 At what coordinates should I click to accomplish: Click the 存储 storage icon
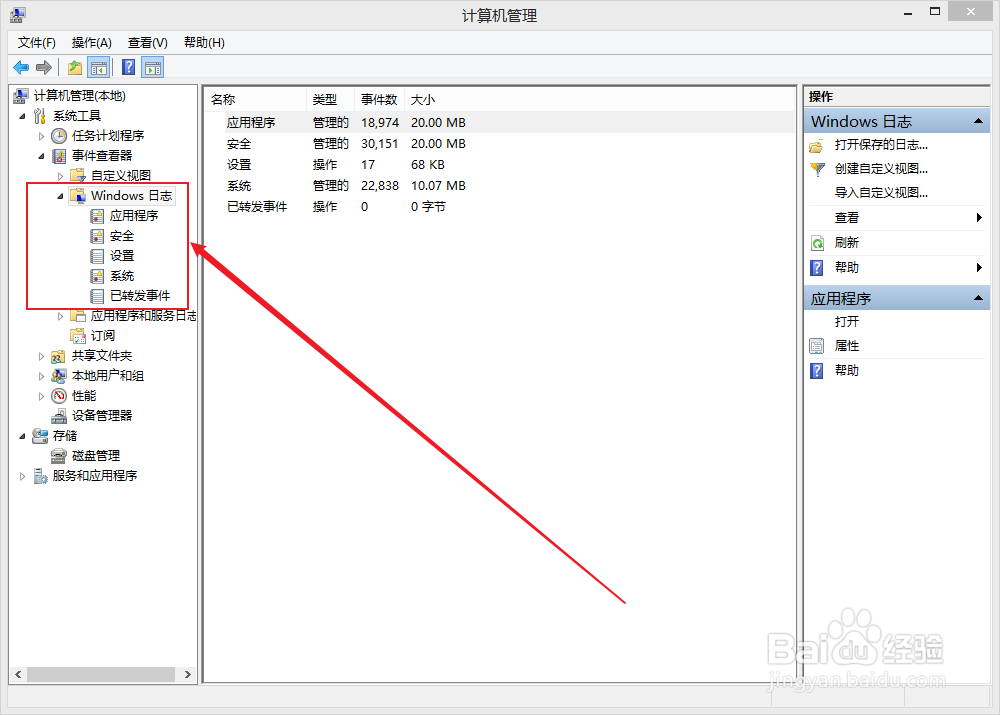40,436
